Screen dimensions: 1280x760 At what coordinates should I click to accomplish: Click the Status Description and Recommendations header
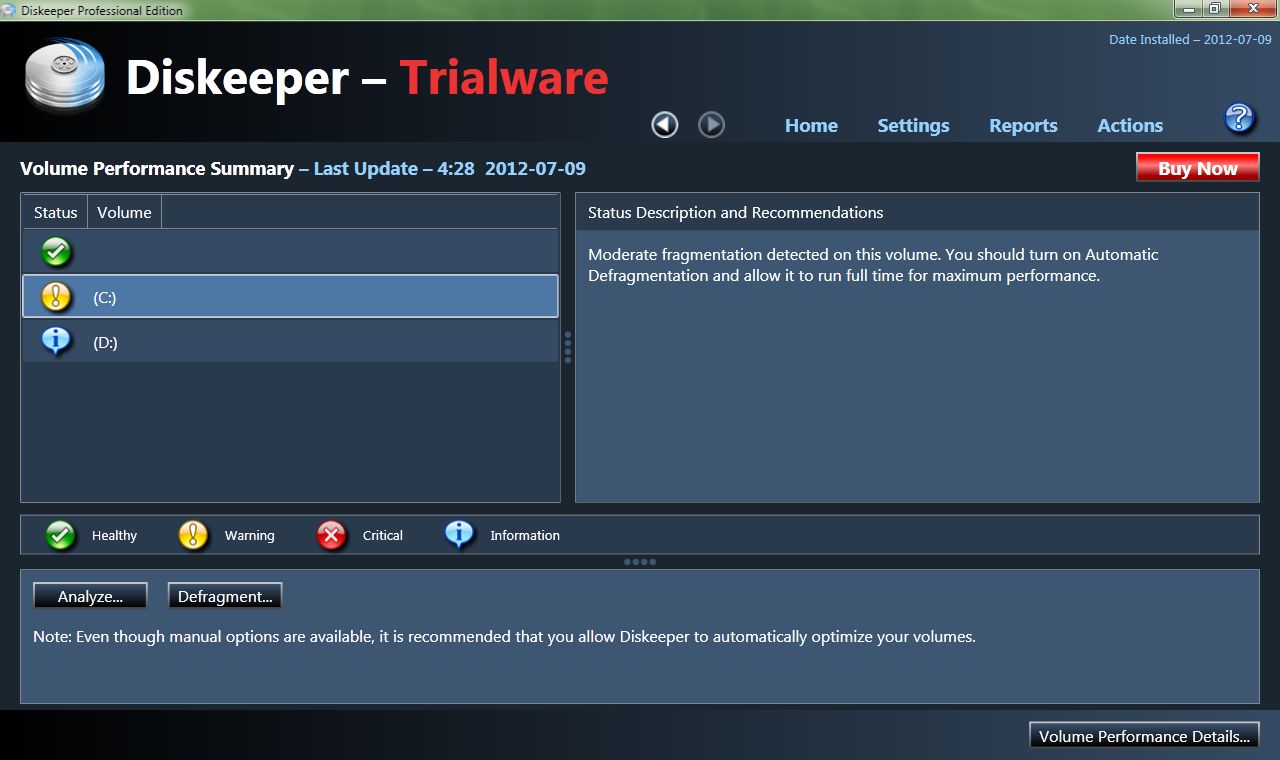pyautogui.click(x=735, y=212)
